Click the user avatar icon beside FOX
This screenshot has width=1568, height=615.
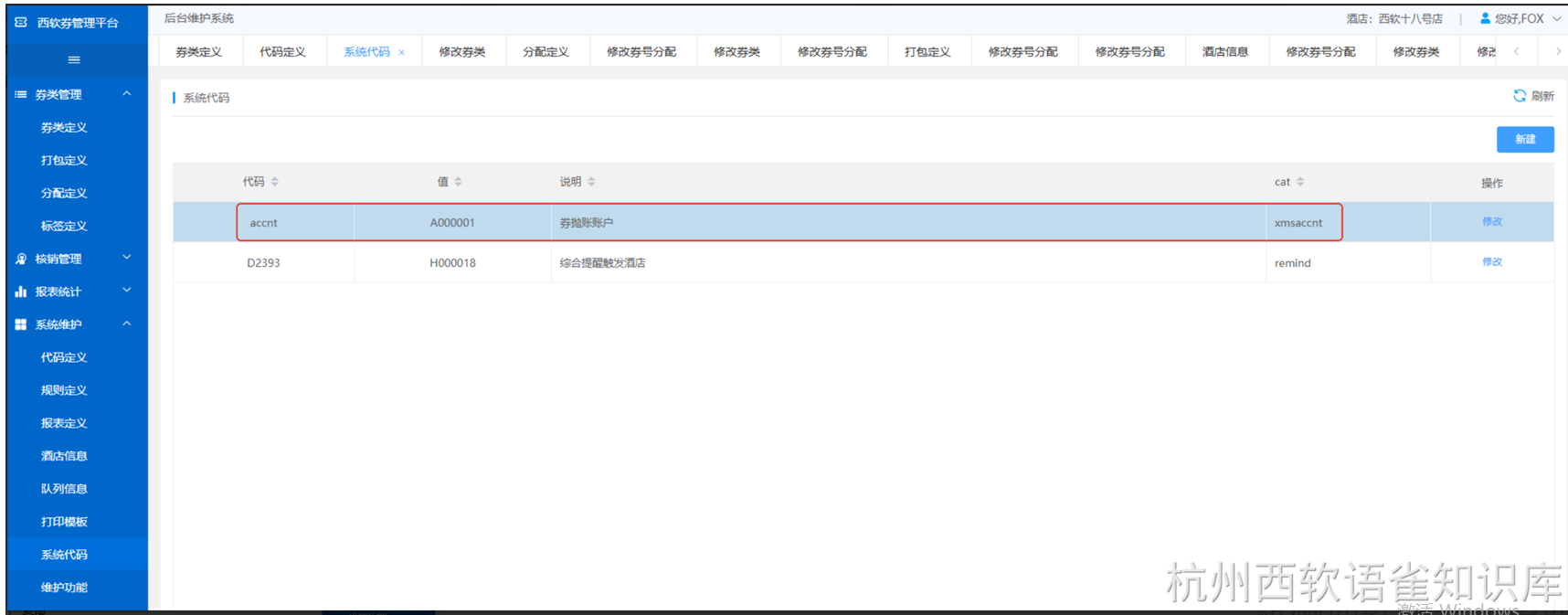[x=1485, y=18]
